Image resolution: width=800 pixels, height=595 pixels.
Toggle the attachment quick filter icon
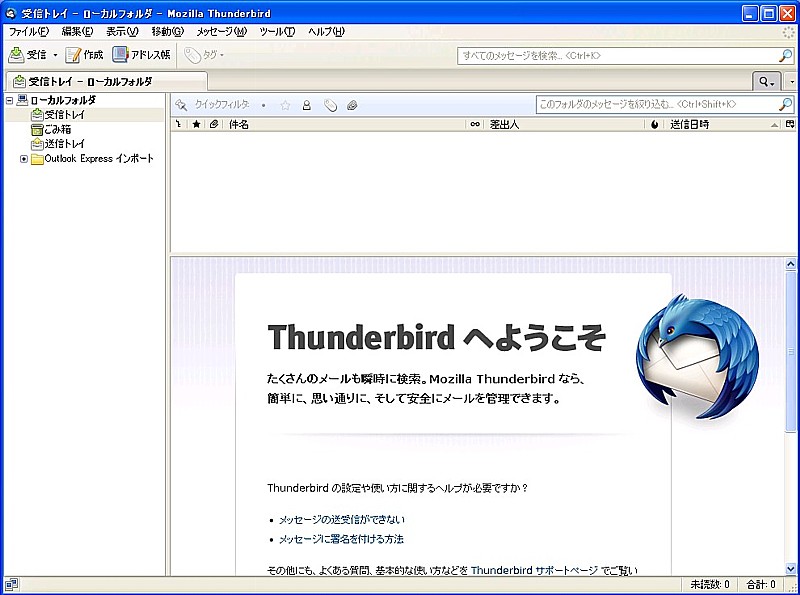(x=352, y=106)
